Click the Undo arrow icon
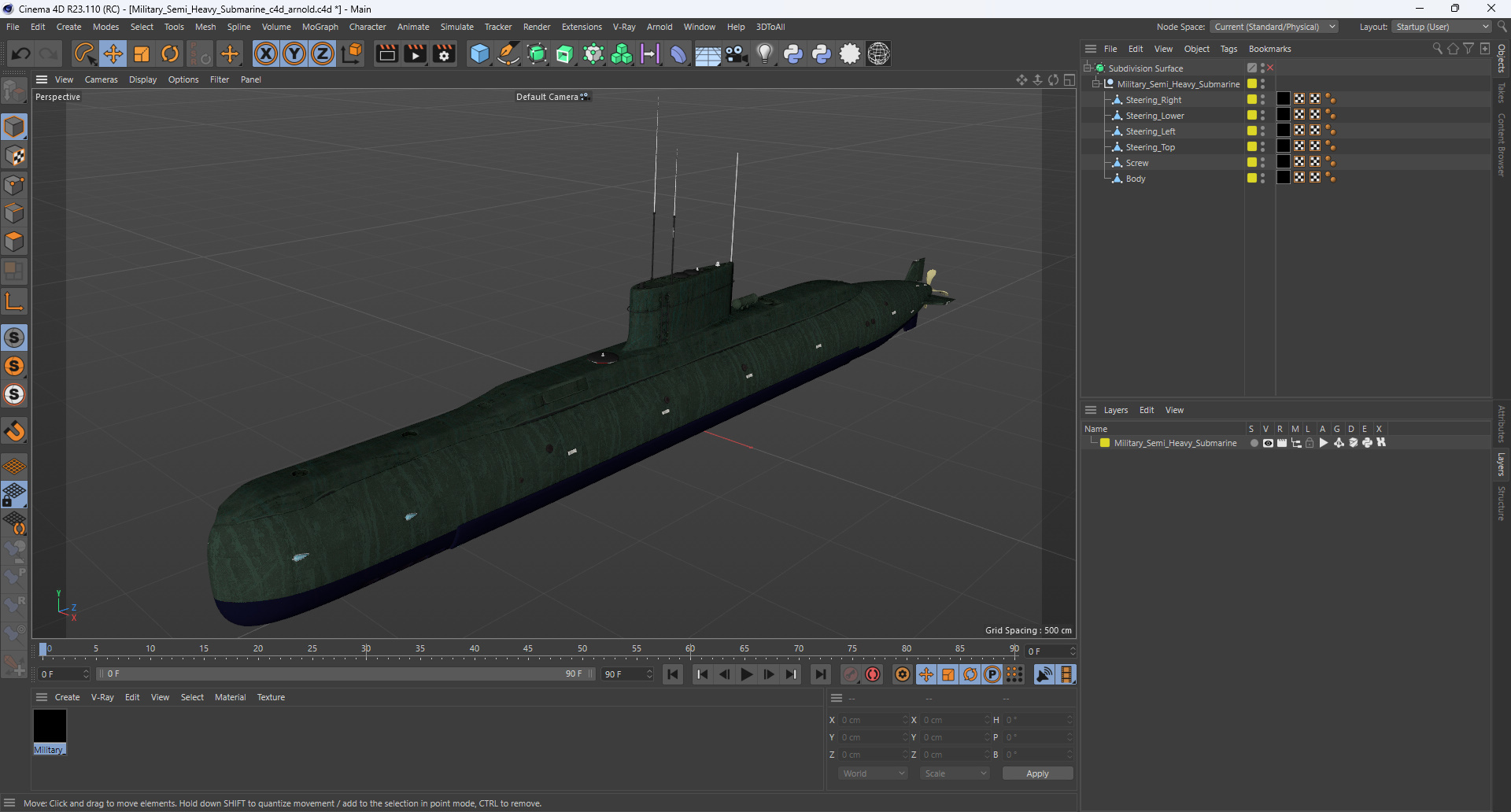1511x812 pixels. pyautogui.click(x=21, y=54)
